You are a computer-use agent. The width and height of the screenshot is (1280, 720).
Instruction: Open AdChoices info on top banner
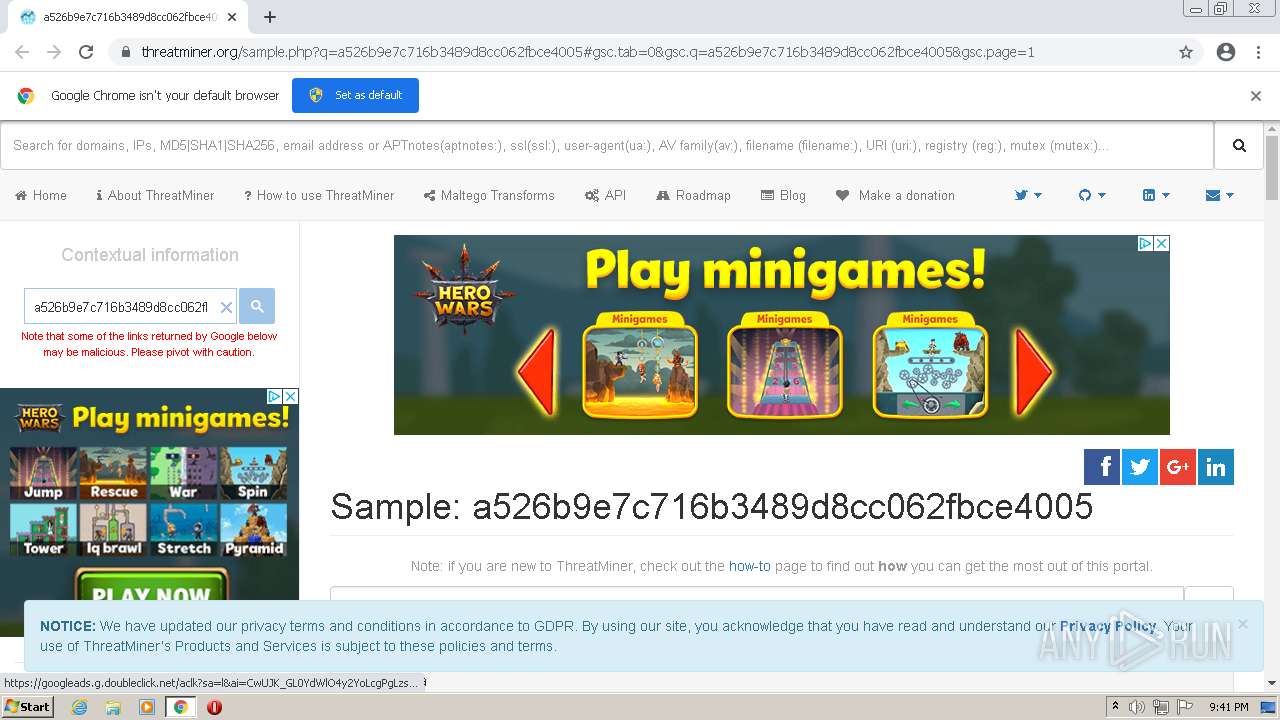pos(1146,243)
